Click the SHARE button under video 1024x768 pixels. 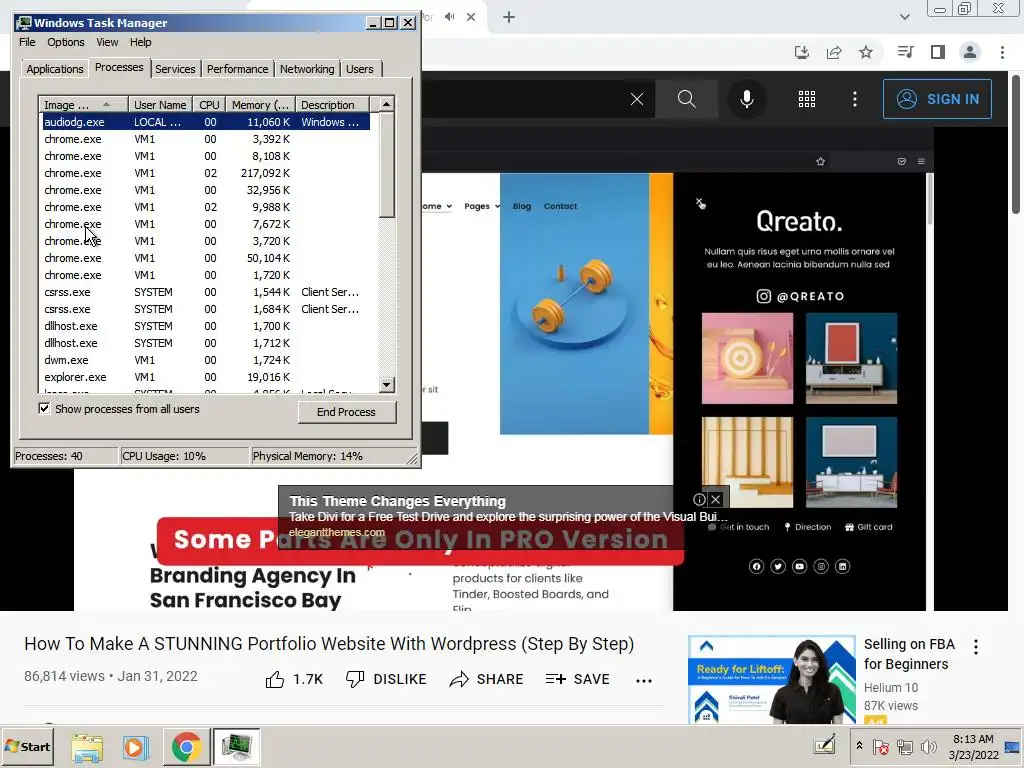tap(487, 679)
